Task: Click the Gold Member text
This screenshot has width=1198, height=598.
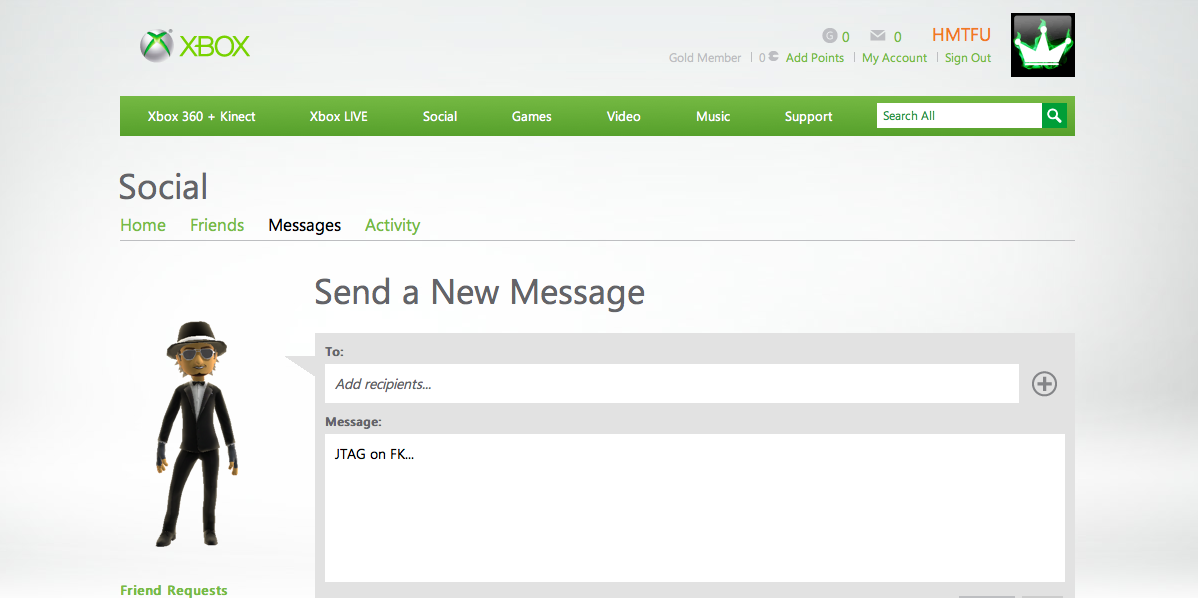Action: (704, 57)
